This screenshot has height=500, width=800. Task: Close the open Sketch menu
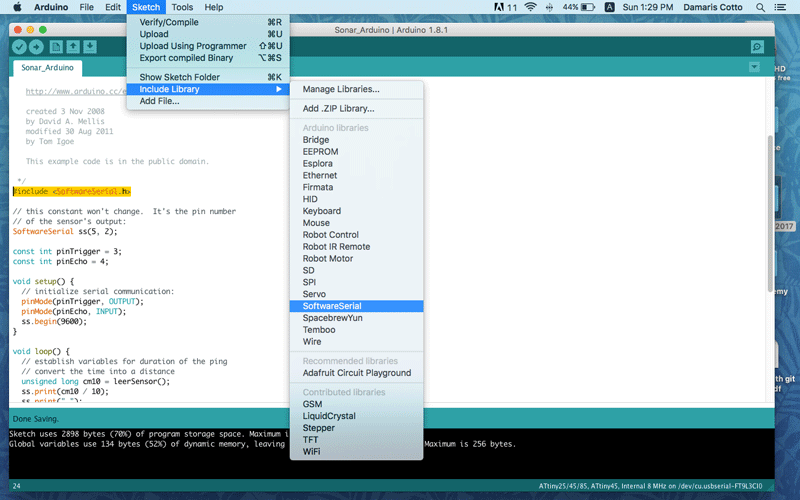[146, 7]
